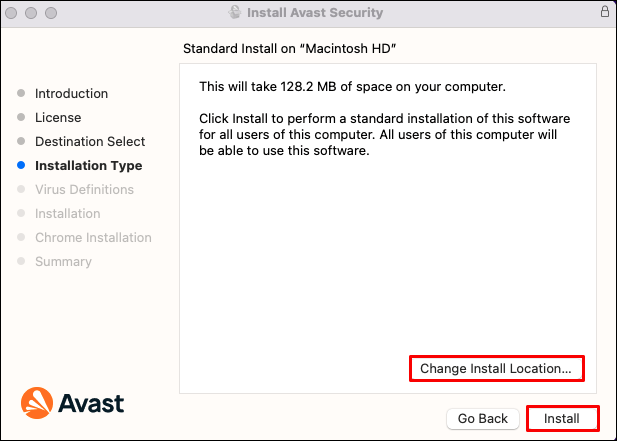Select the Introduction step
This screenshot has width=617, height=441.
71,93
